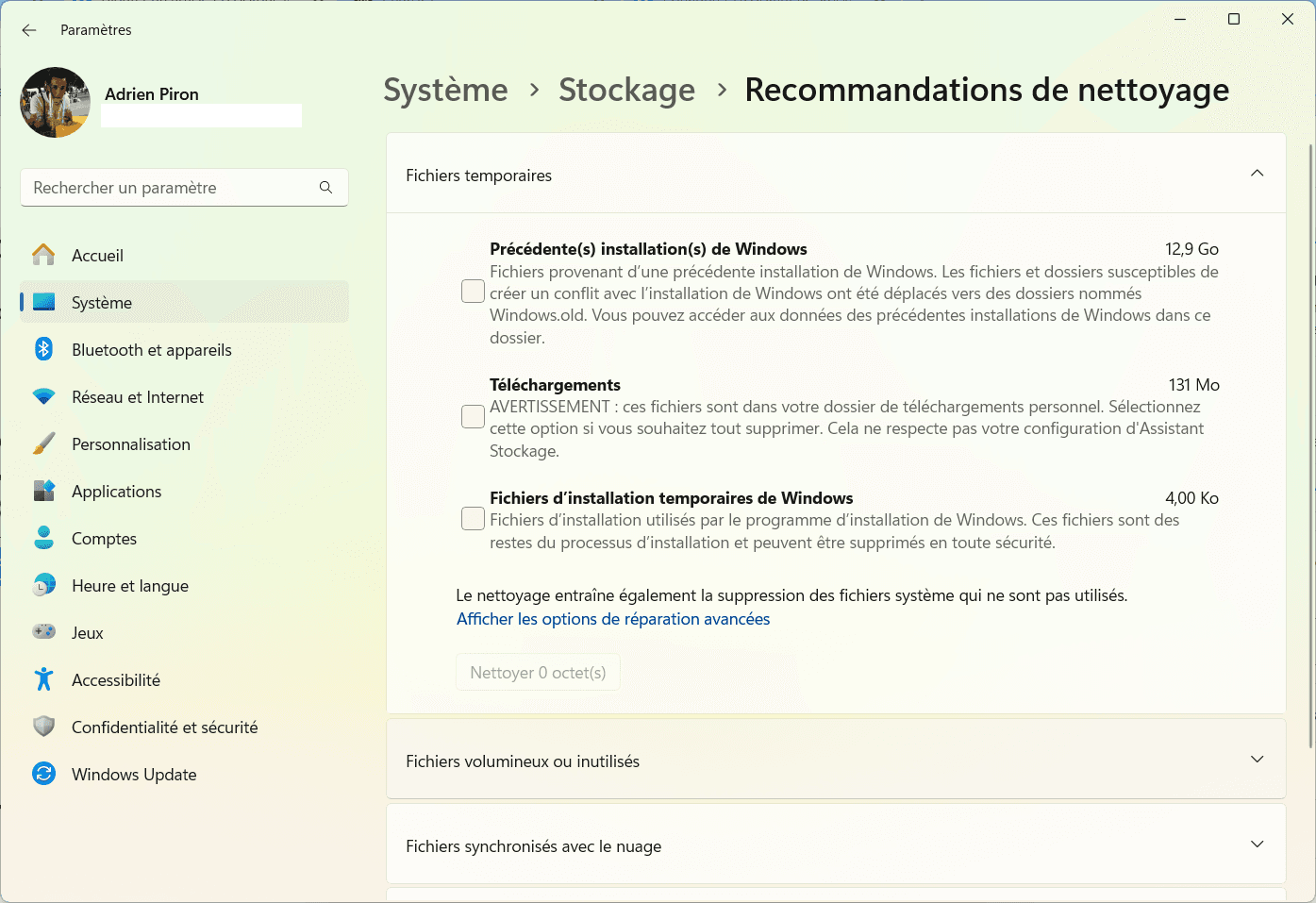Click the Nettoyer 0 octet(s) button
The width and height of the screenshot is (1316, 903).
click(538, 672)
